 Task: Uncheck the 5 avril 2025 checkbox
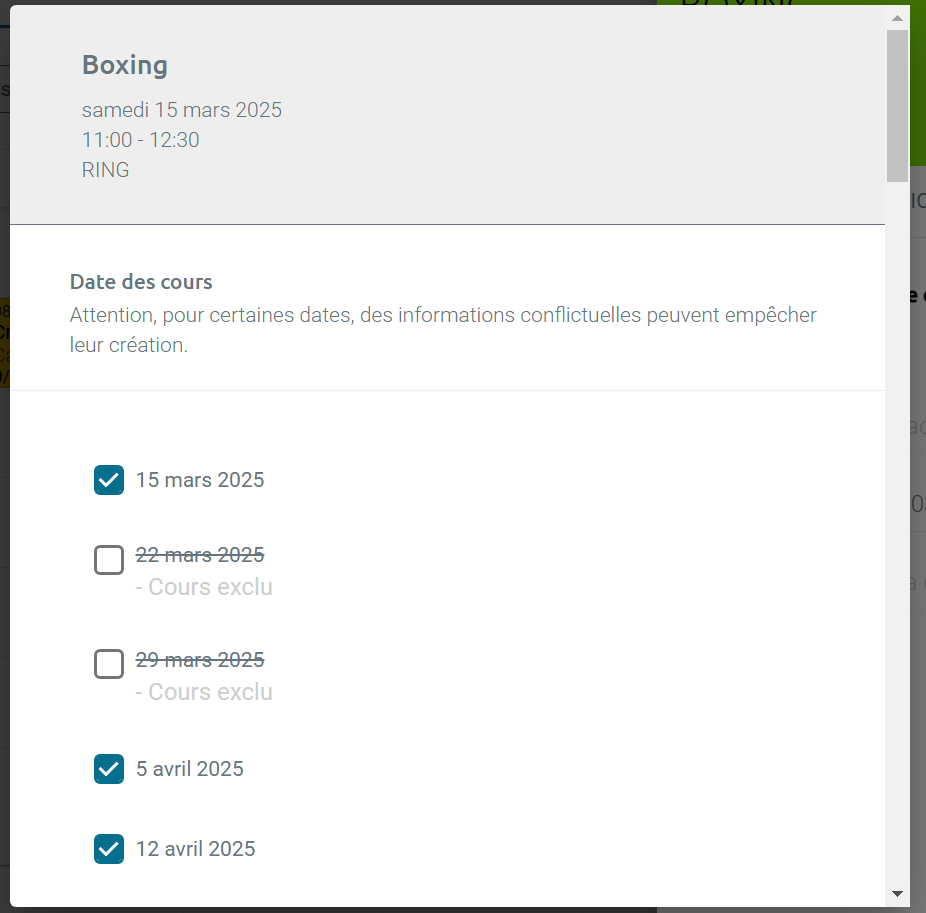click(109, 769)
